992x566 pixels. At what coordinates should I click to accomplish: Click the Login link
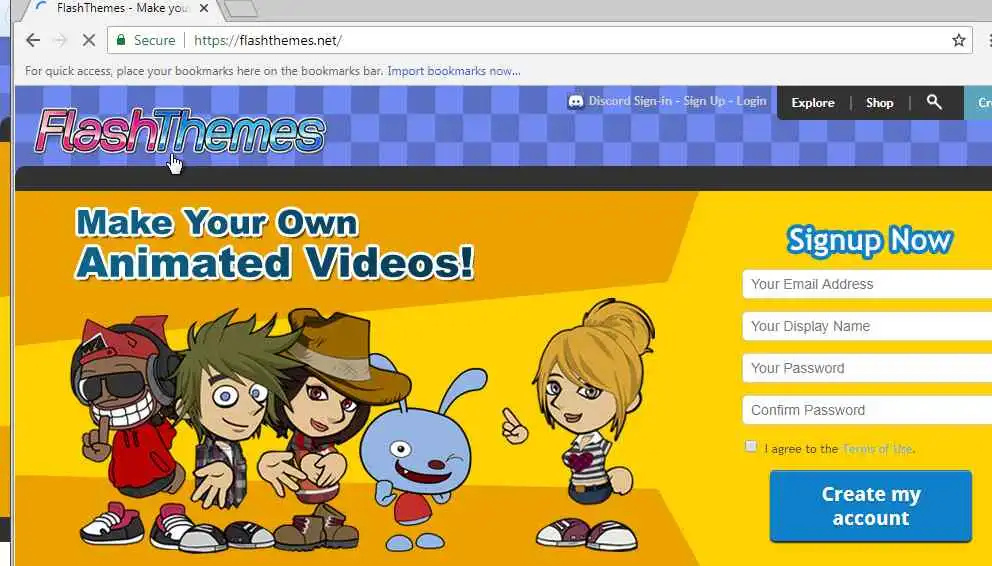click(x=751, y=101)
